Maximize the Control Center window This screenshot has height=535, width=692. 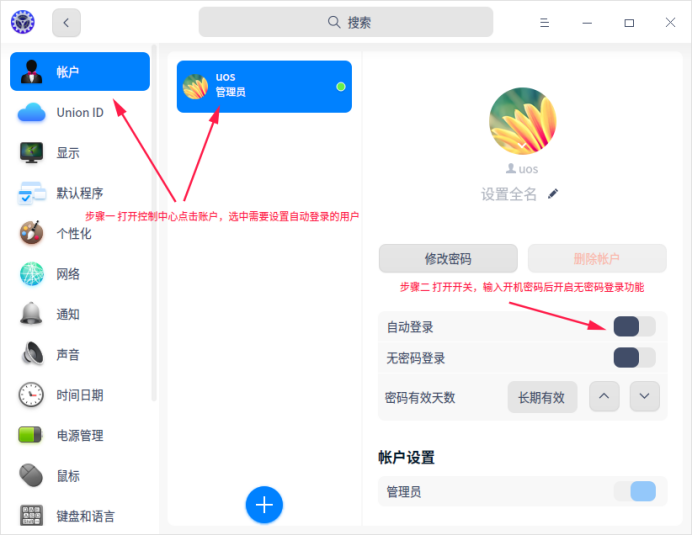(629, 23)
